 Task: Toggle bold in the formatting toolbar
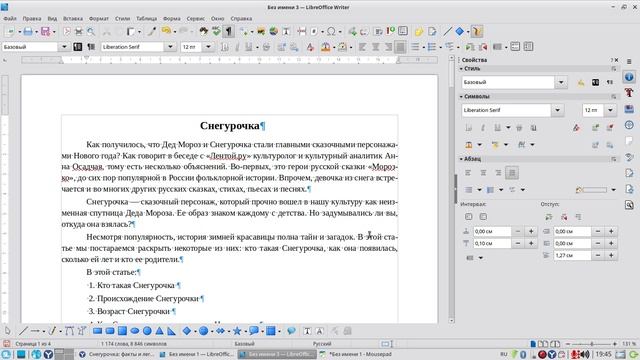point(224,47)
